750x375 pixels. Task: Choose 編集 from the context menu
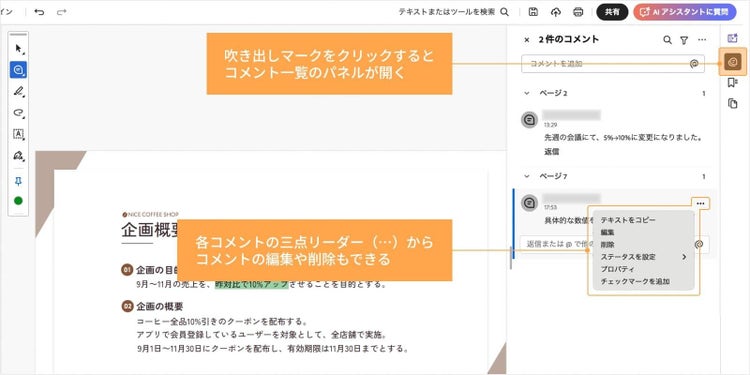(607, 232)
